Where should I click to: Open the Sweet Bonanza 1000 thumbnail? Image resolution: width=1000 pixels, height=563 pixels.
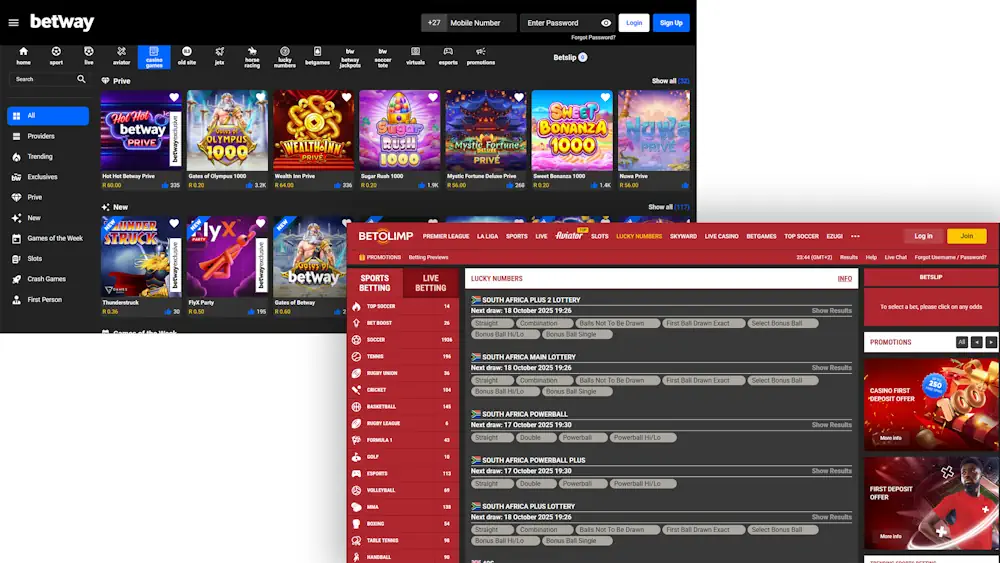(572, 130)
